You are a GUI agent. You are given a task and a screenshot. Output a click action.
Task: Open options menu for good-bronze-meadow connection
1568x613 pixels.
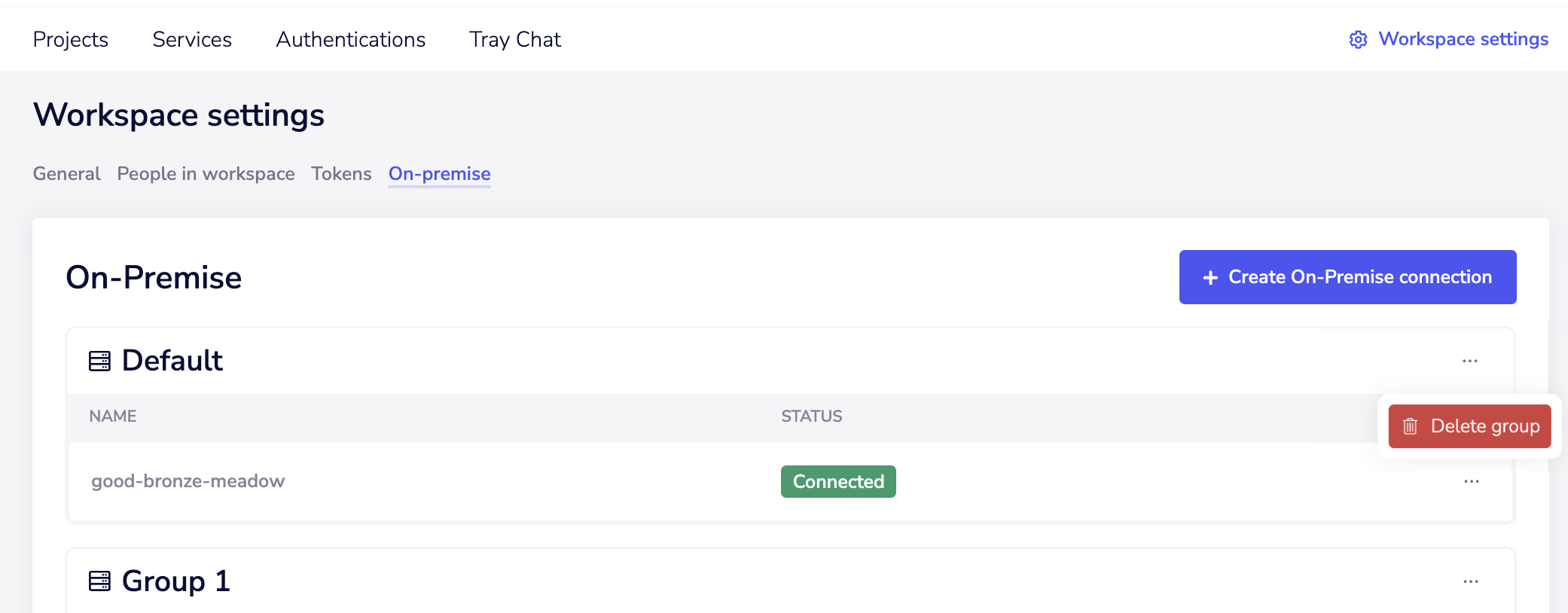[x=1471, y=481]
